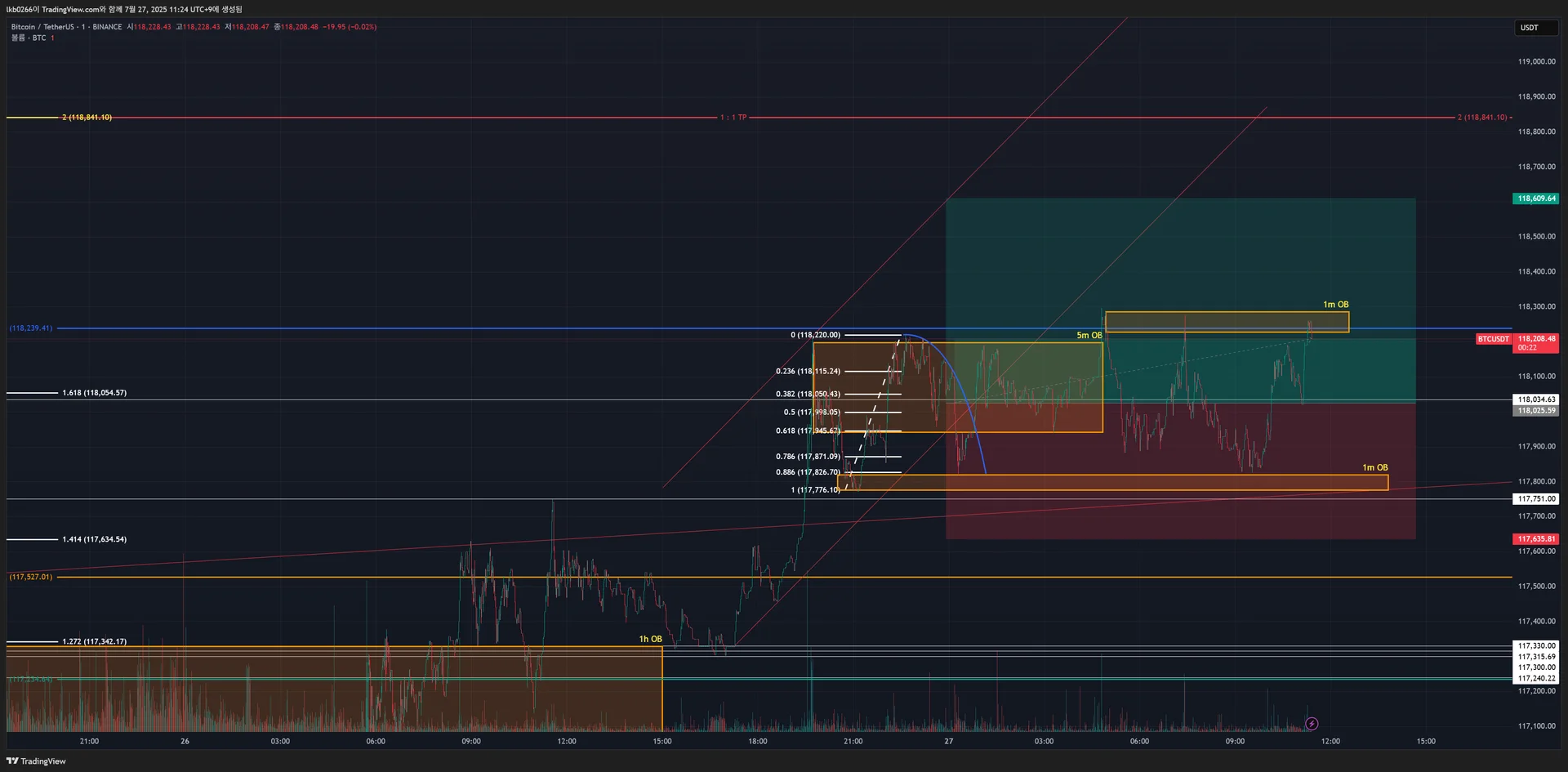Click the -19.95 (-0.02%) change value in the header

click(350, 27)
